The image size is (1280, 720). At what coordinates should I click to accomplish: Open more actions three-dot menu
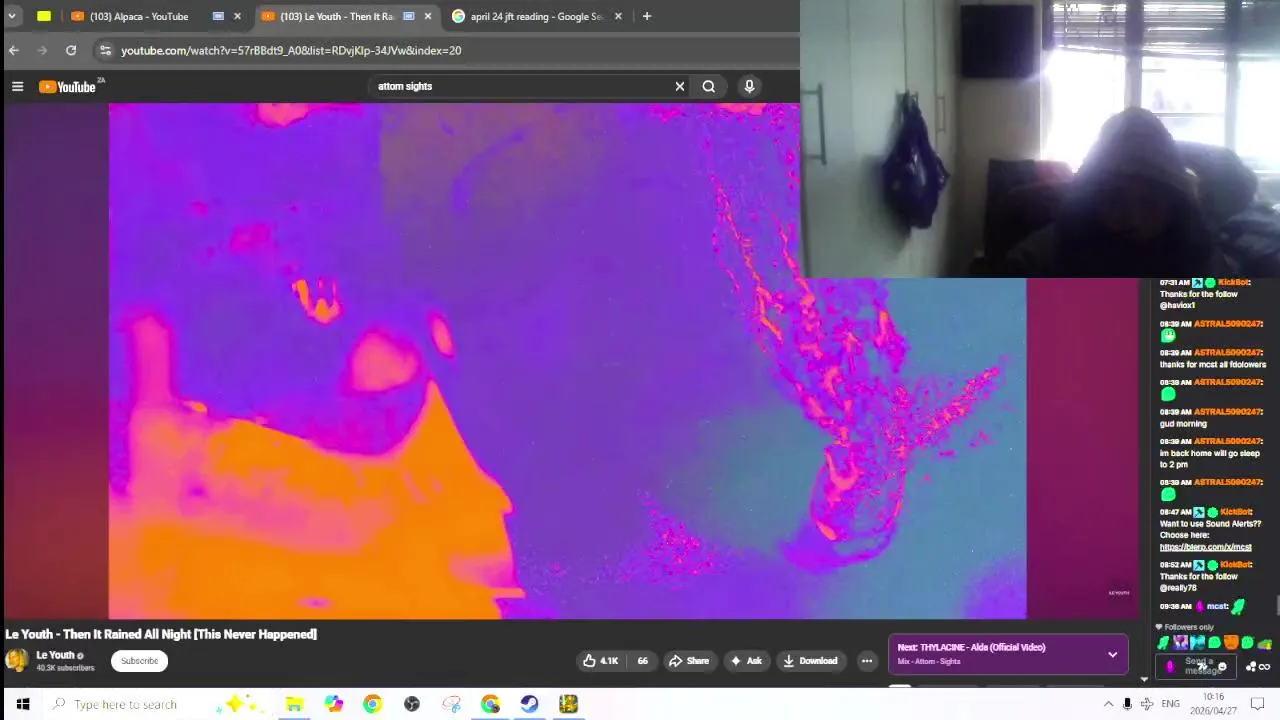(867, 661)
